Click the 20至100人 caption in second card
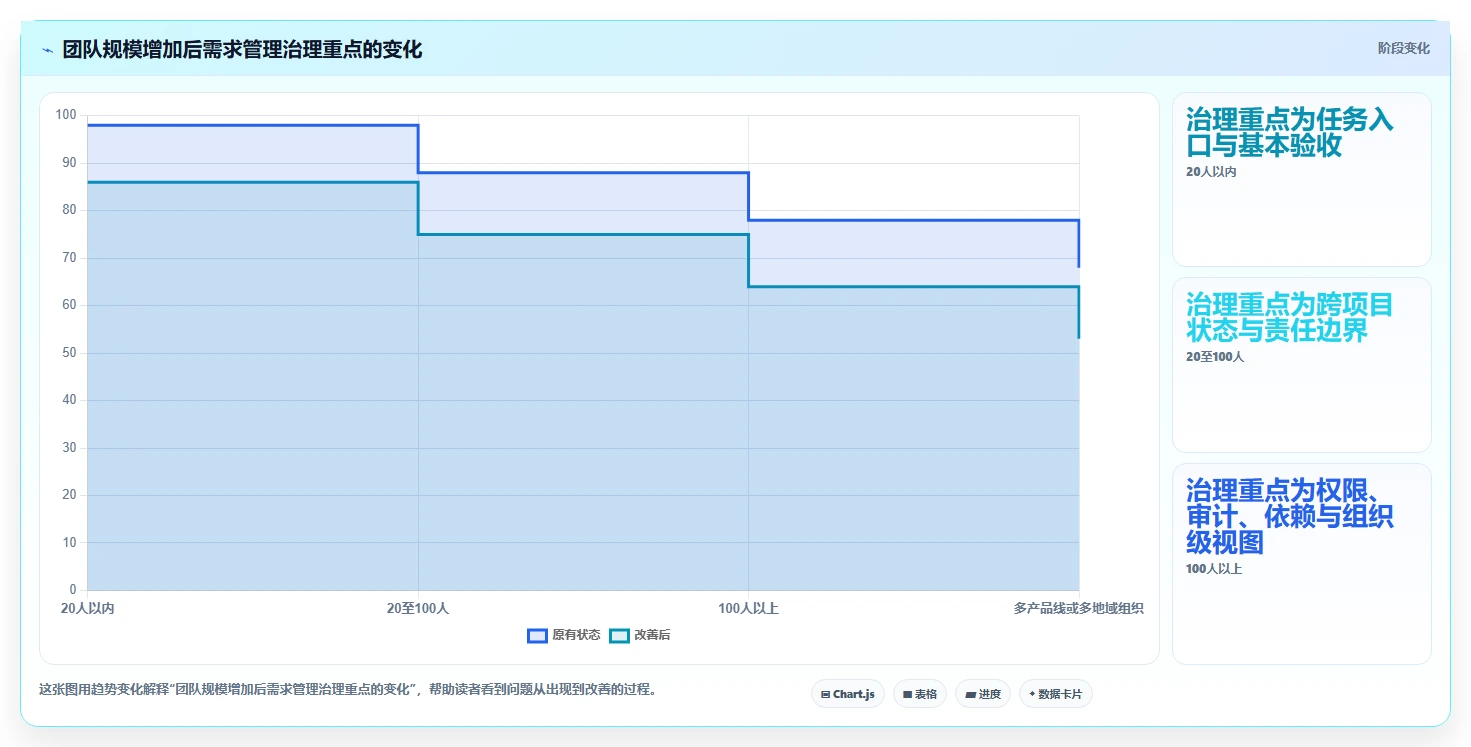The height and width of the screenshot is (747, 1471). (x=1215, y=357)
